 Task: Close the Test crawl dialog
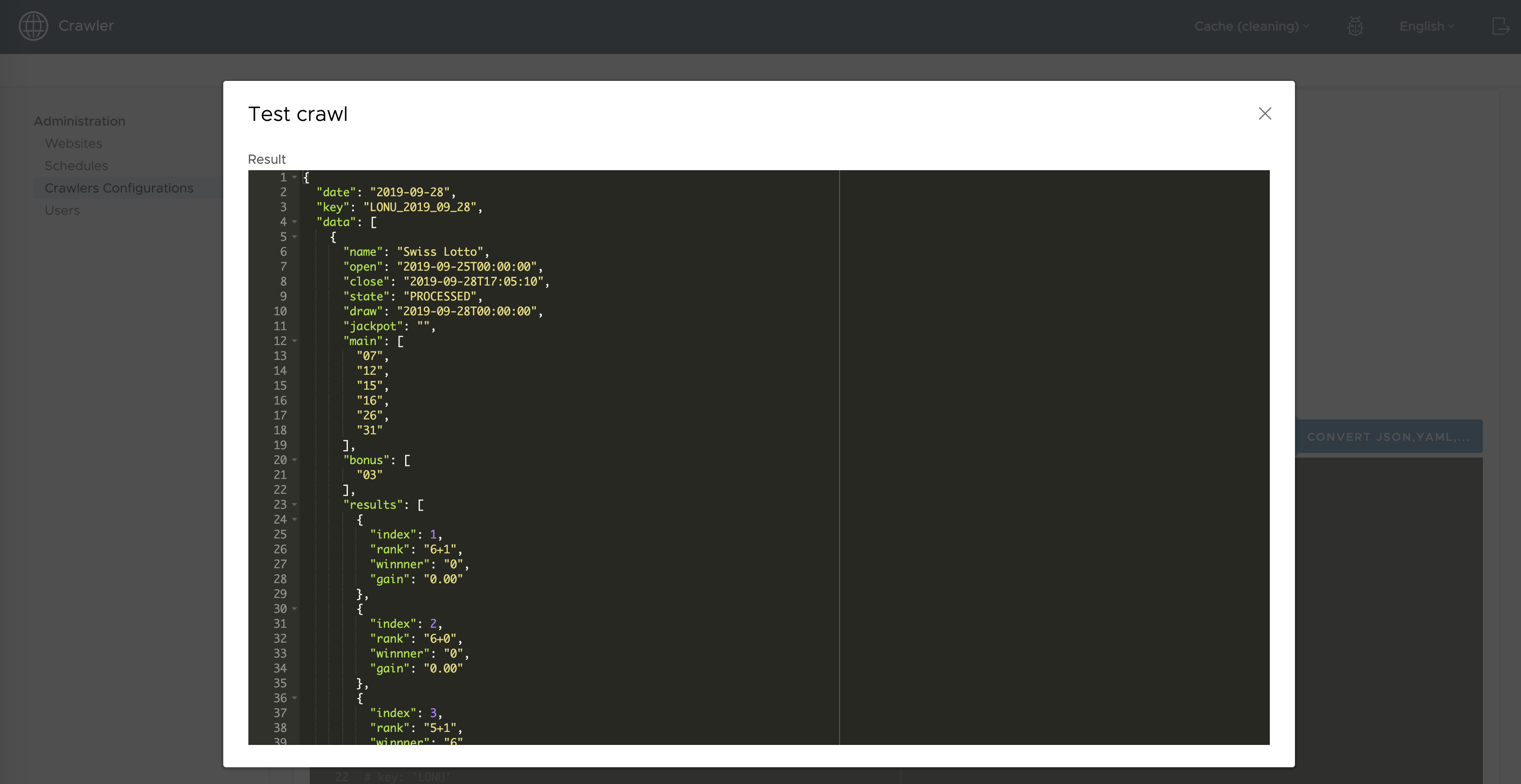[x=1265, y=113]
